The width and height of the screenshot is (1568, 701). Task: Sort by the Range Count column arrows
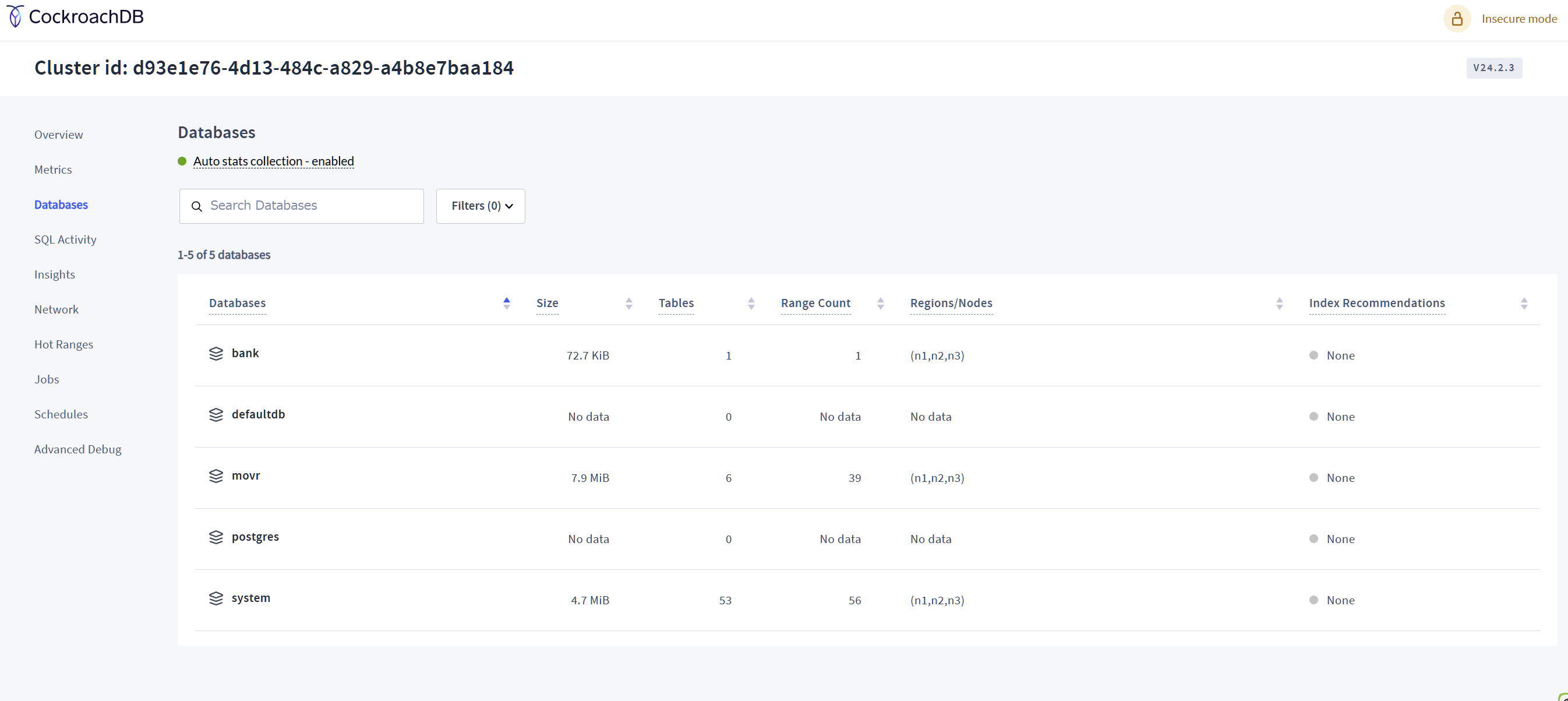tap(880, 303)
